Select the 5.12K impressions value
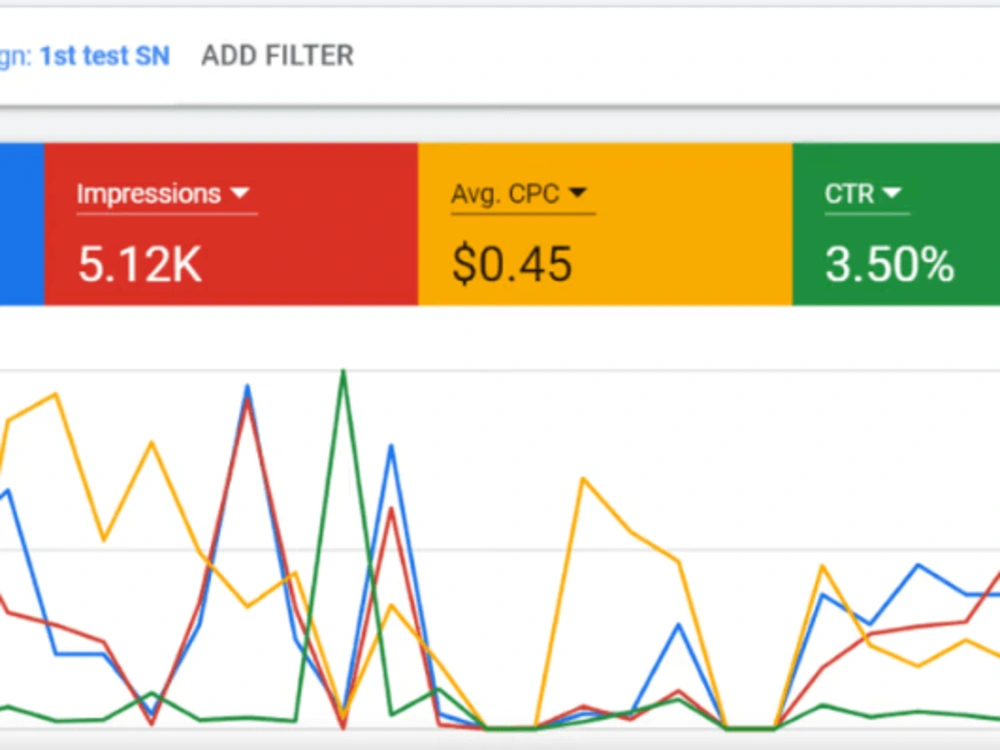The height and width of the screenshot is (750, 1000). pos(140,264)
